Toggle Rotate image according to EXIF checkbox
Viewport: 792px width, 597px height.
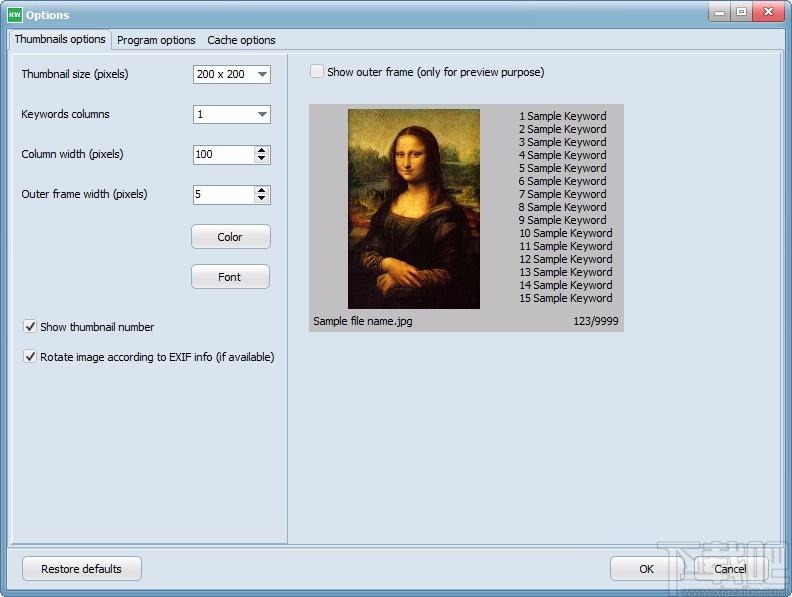tap(30, 357)
